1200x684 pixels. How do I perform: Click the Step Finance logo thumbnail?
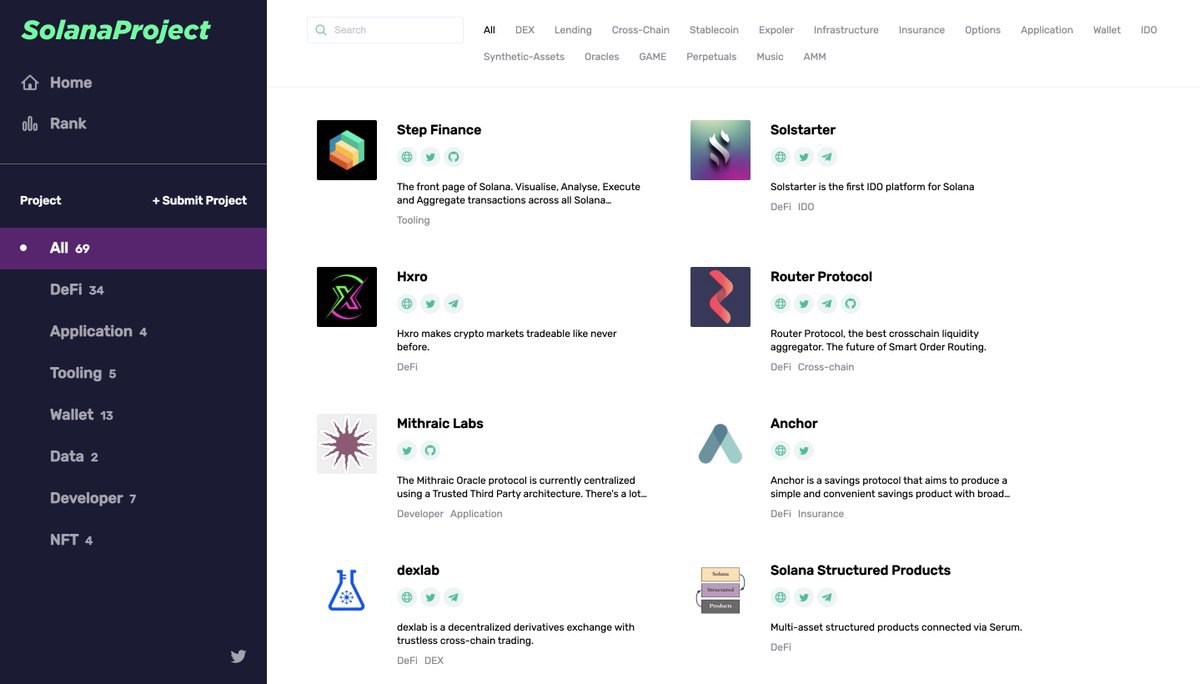pos(347,150)
